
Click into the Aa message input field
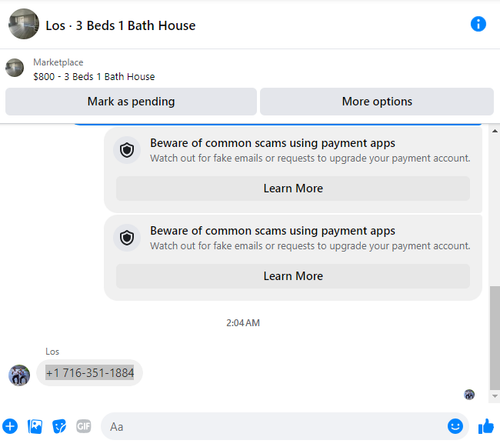(275, 426)
